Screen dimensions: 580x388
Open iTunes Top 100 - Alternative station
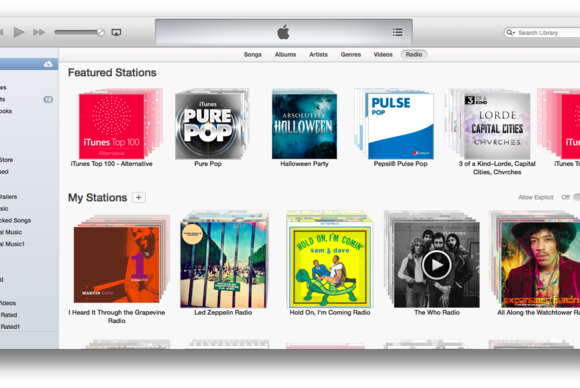click(x=111, y=126)
